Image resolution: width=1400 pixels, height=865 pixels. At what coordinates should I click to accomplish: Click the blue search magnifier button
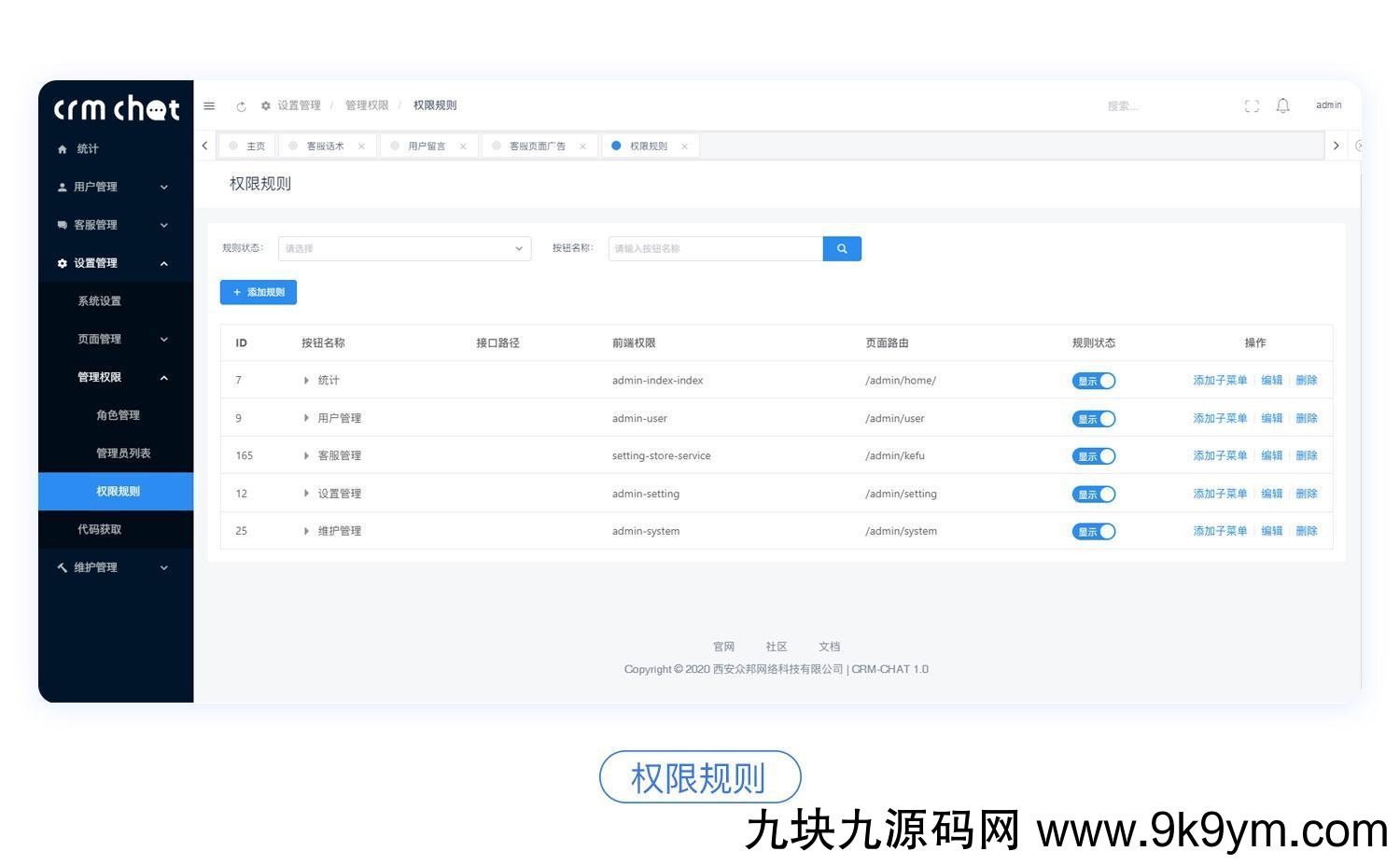coord(842,249)
